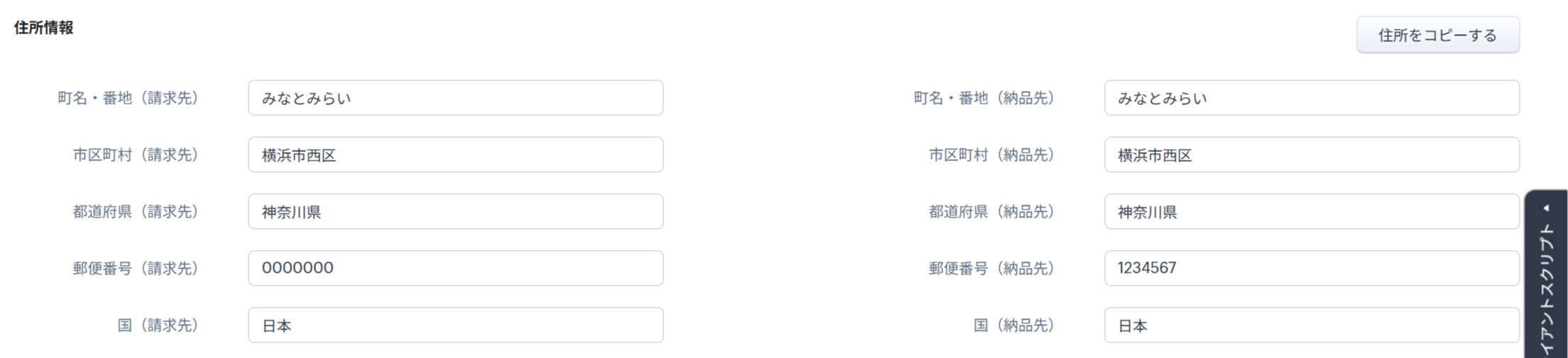Focus the 国（請求先） input field
Screen dimensions: 1568x358
pos(455,325)
